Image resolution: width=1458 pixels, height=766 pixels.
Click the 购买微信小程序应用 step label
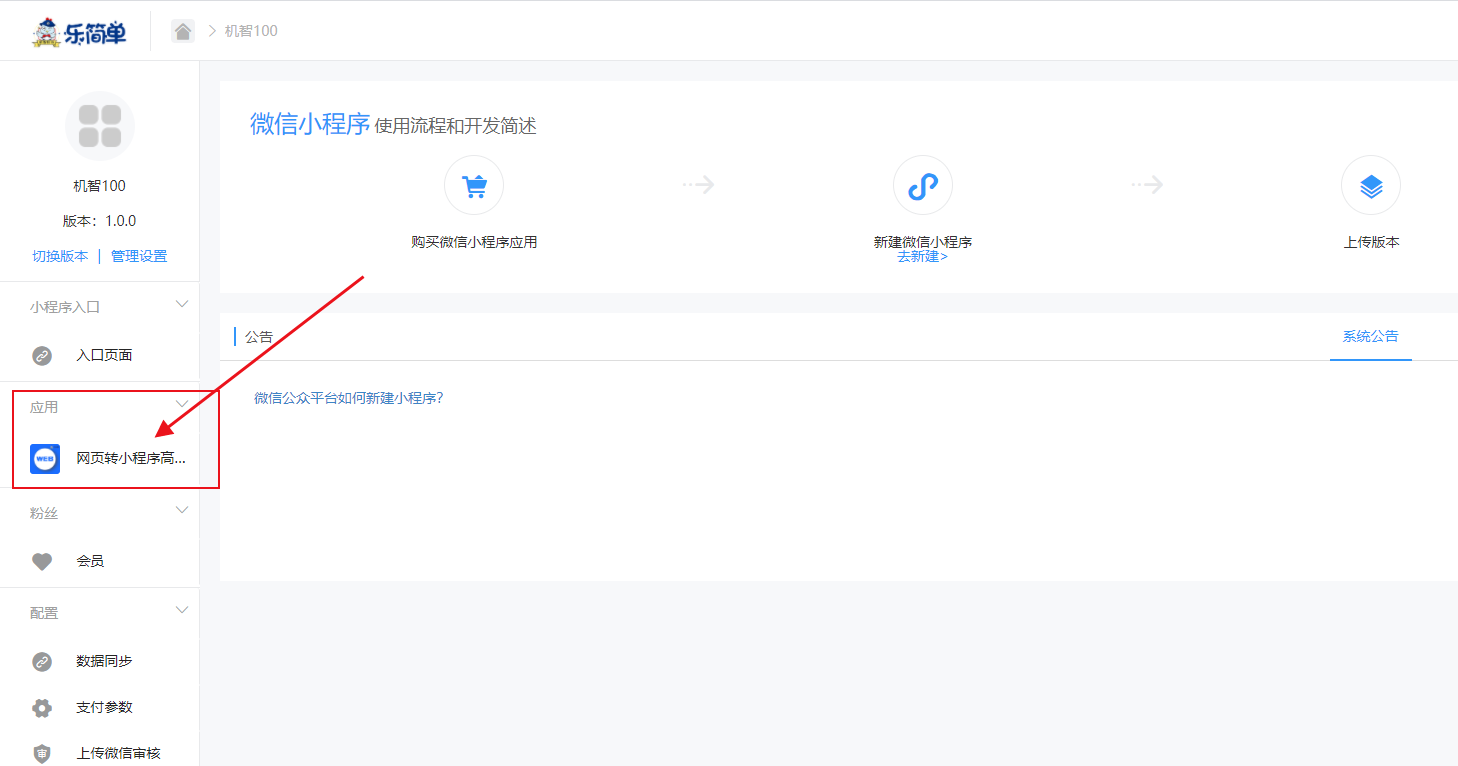point(474,242)
